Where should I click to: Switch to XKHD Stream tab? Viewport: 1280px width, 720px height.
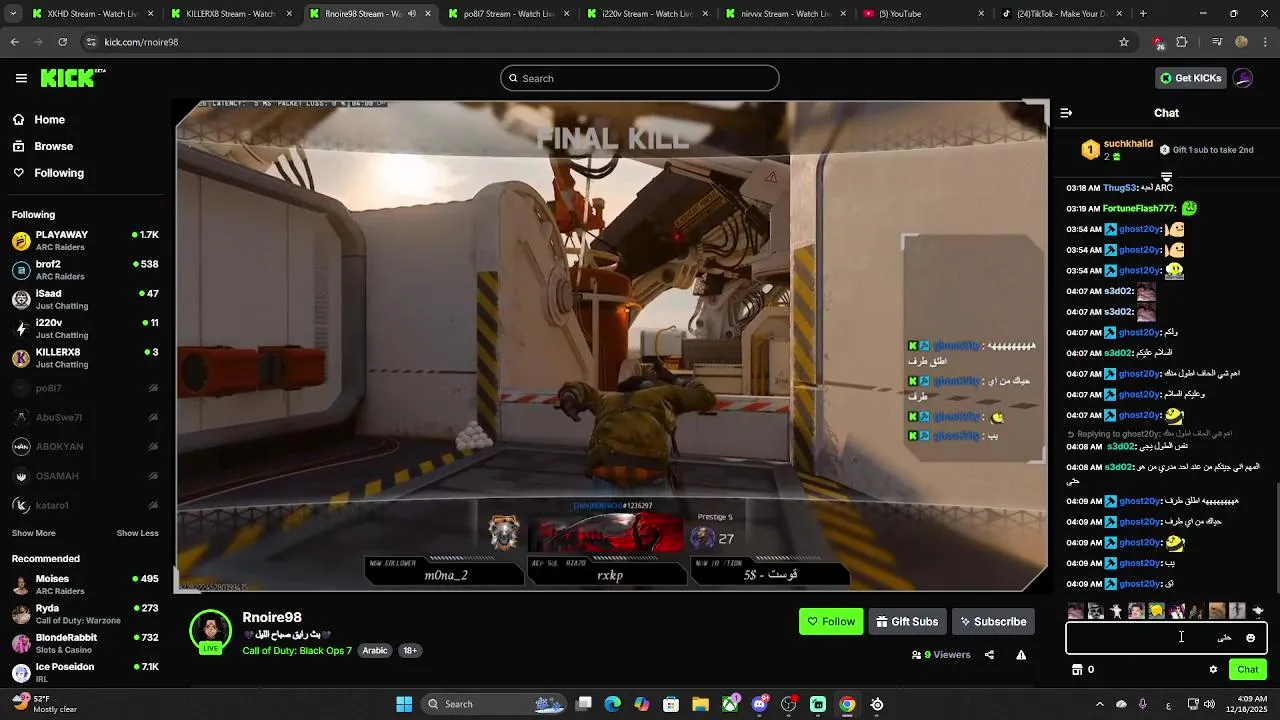(x=90, y=14)
